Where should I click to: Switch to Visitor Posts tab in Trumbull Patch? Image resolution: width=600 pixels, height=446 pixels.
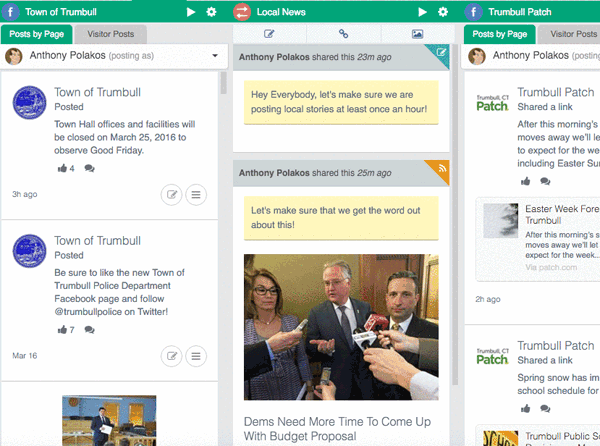click(570, 34)
